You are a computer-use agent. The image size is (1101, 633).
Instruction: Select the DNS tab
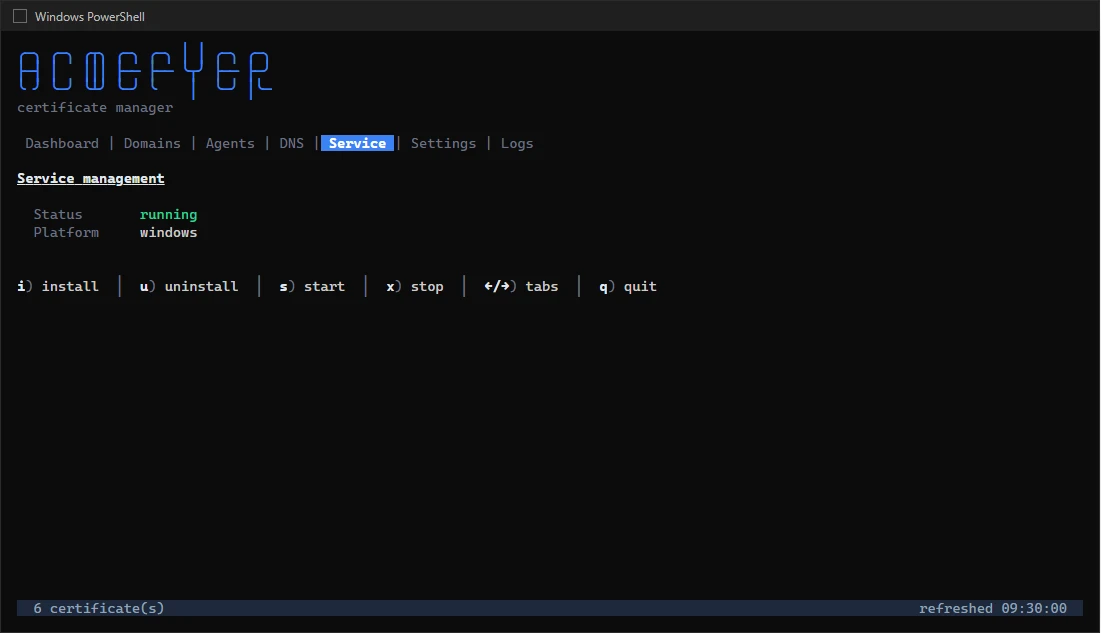tap(291, 143)
